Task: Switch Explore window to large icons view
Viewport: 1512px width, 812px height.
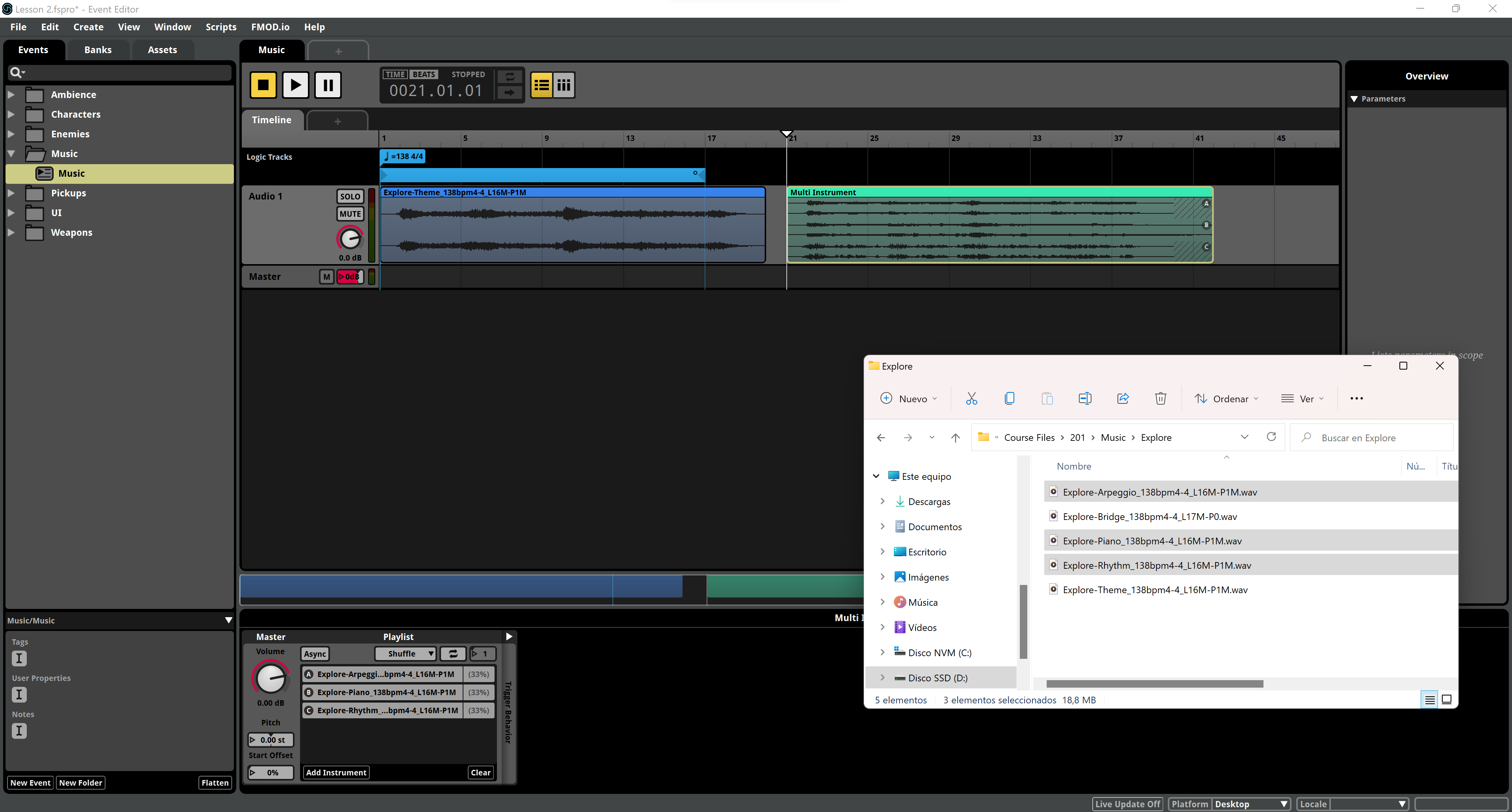Action: [x=1447, y=699]
